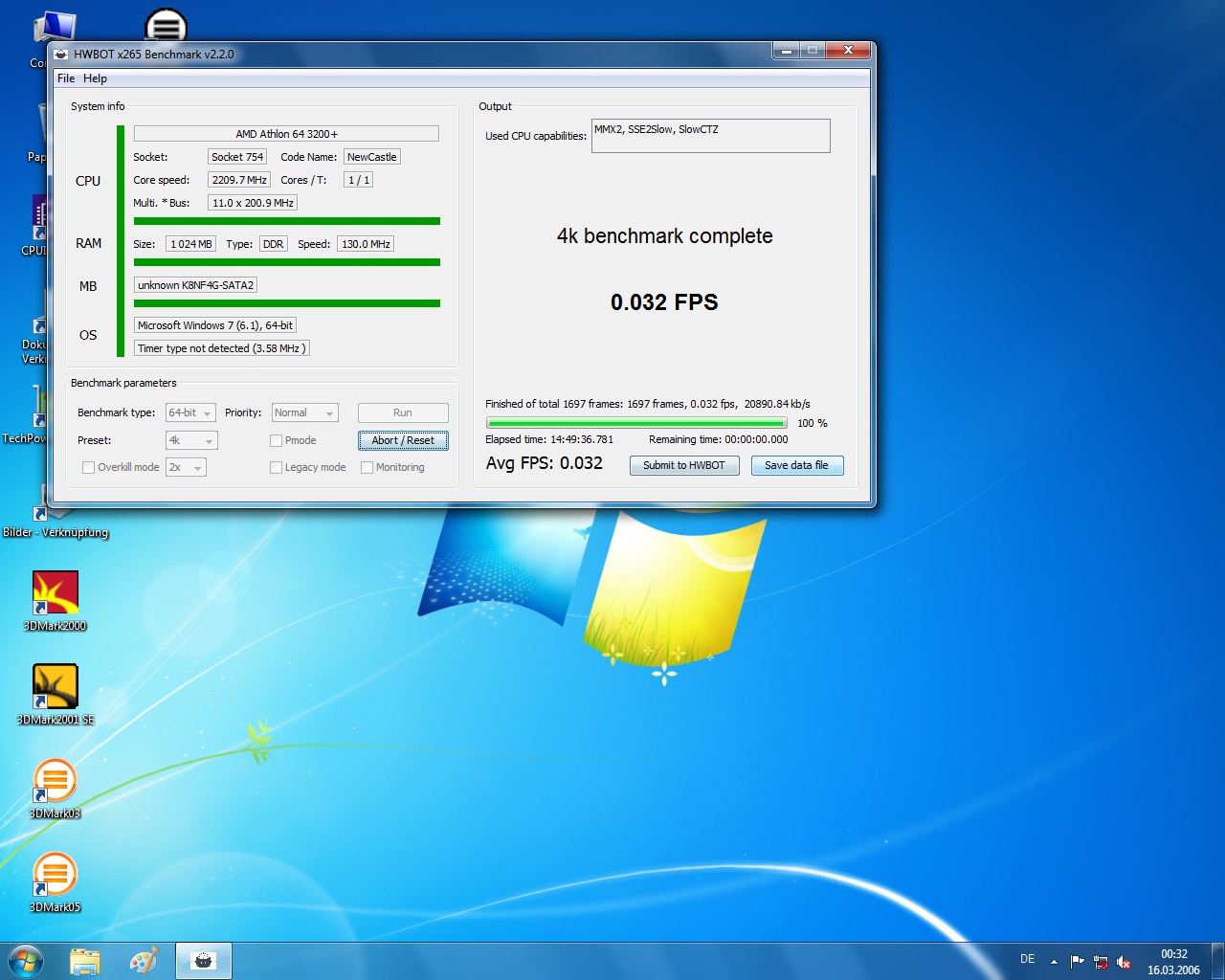Click the Timer type not detected field

click(222, 348)
